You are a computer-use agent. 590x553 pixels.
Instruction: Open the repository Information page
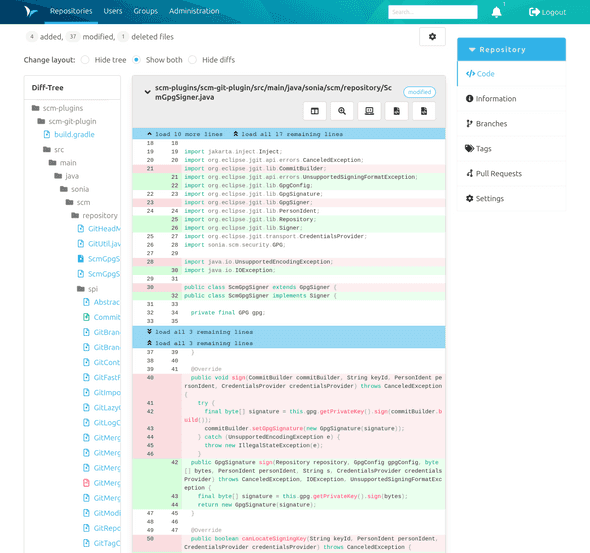(x=511, y=99)
